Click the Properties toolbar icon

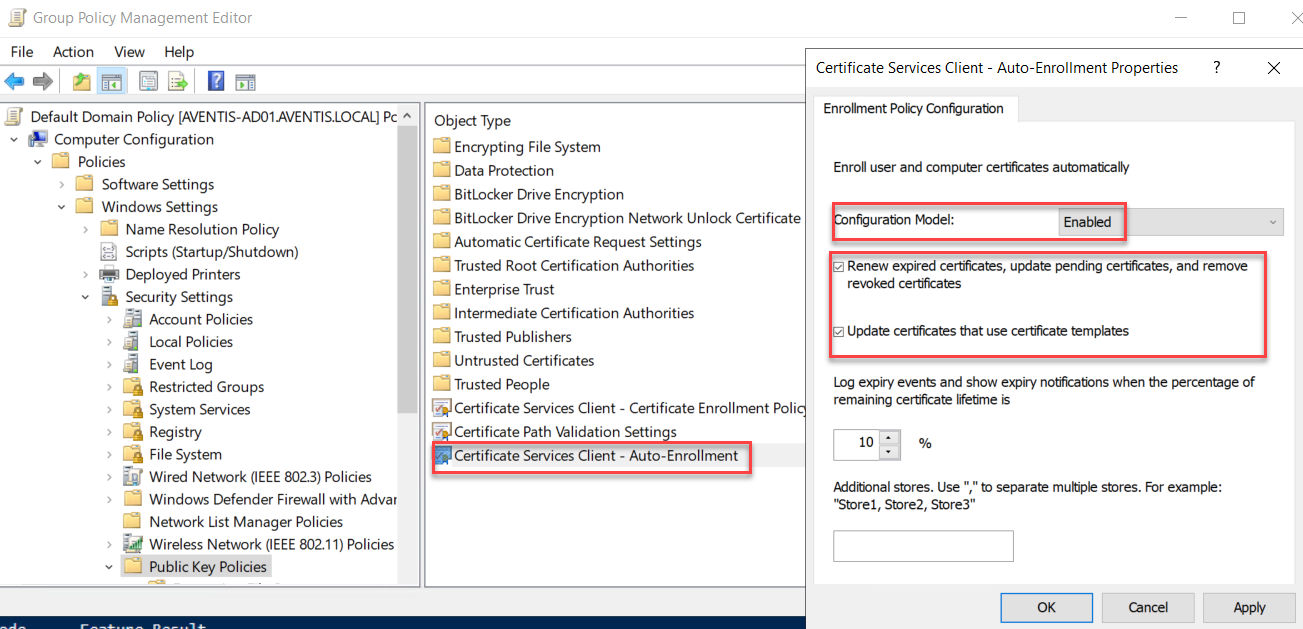148,81
